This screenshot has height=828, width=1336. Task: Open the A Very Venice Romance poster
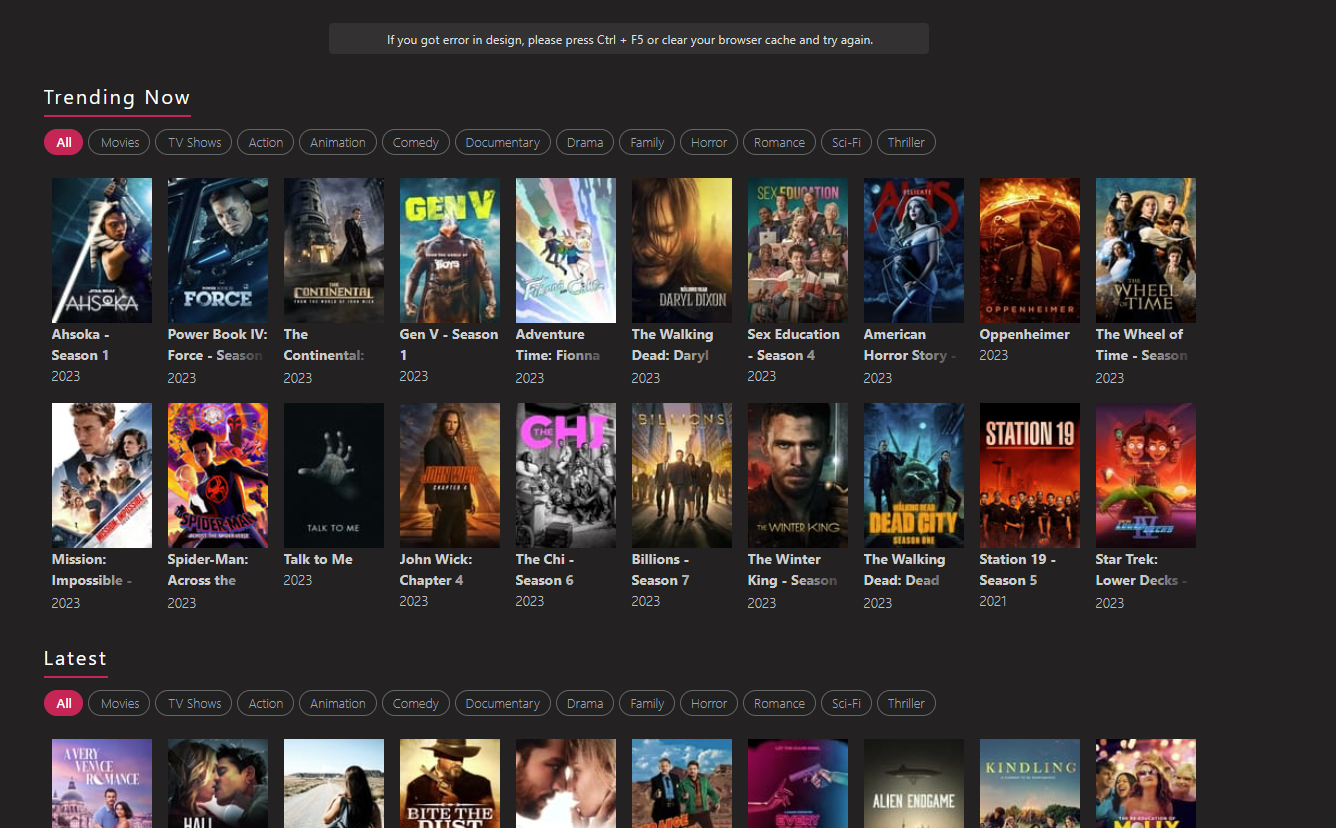(x=102, y=783)
